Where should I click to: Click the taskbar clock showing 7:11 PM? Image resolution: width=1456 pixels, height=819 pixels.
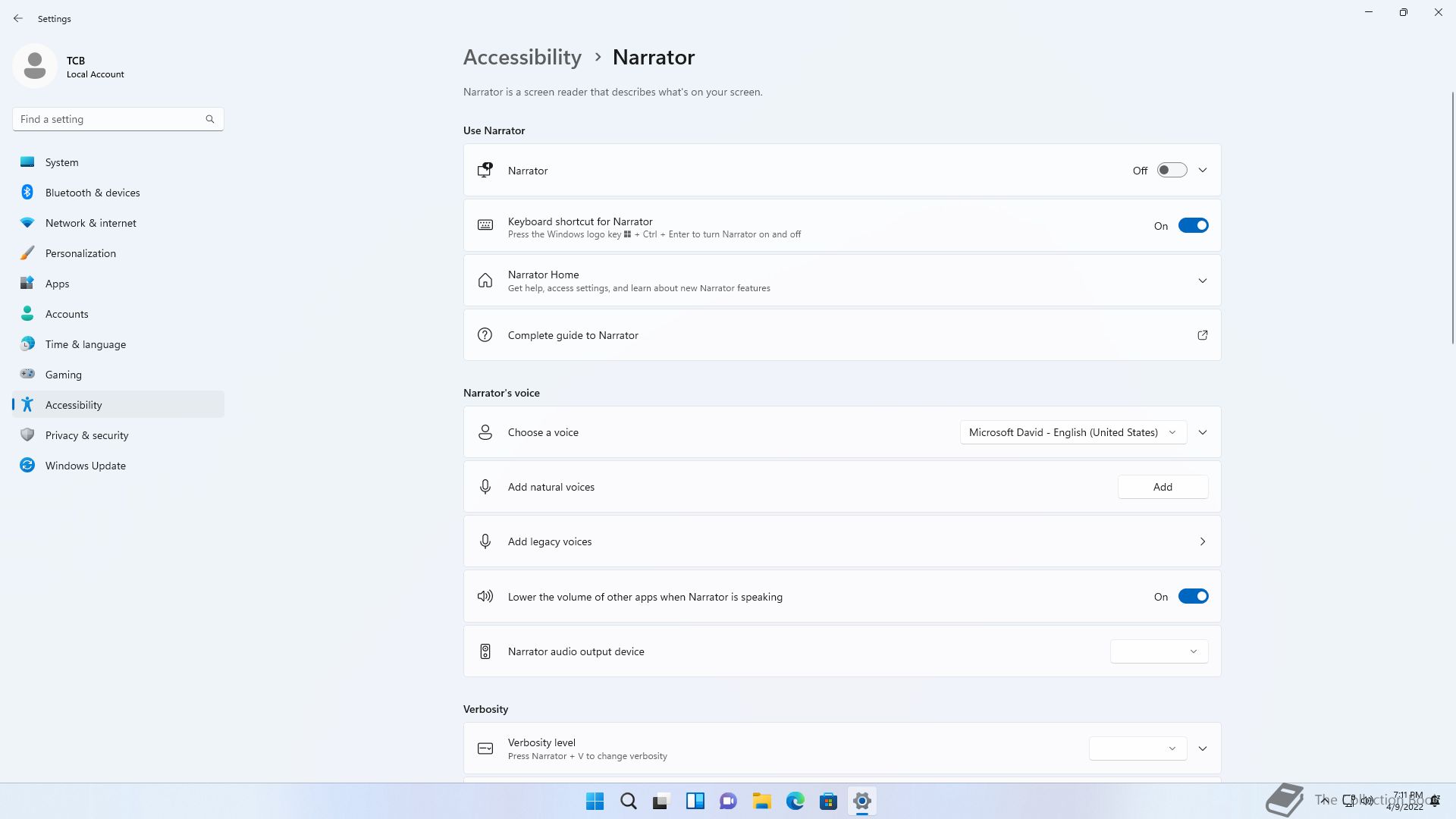[1405, 801]
